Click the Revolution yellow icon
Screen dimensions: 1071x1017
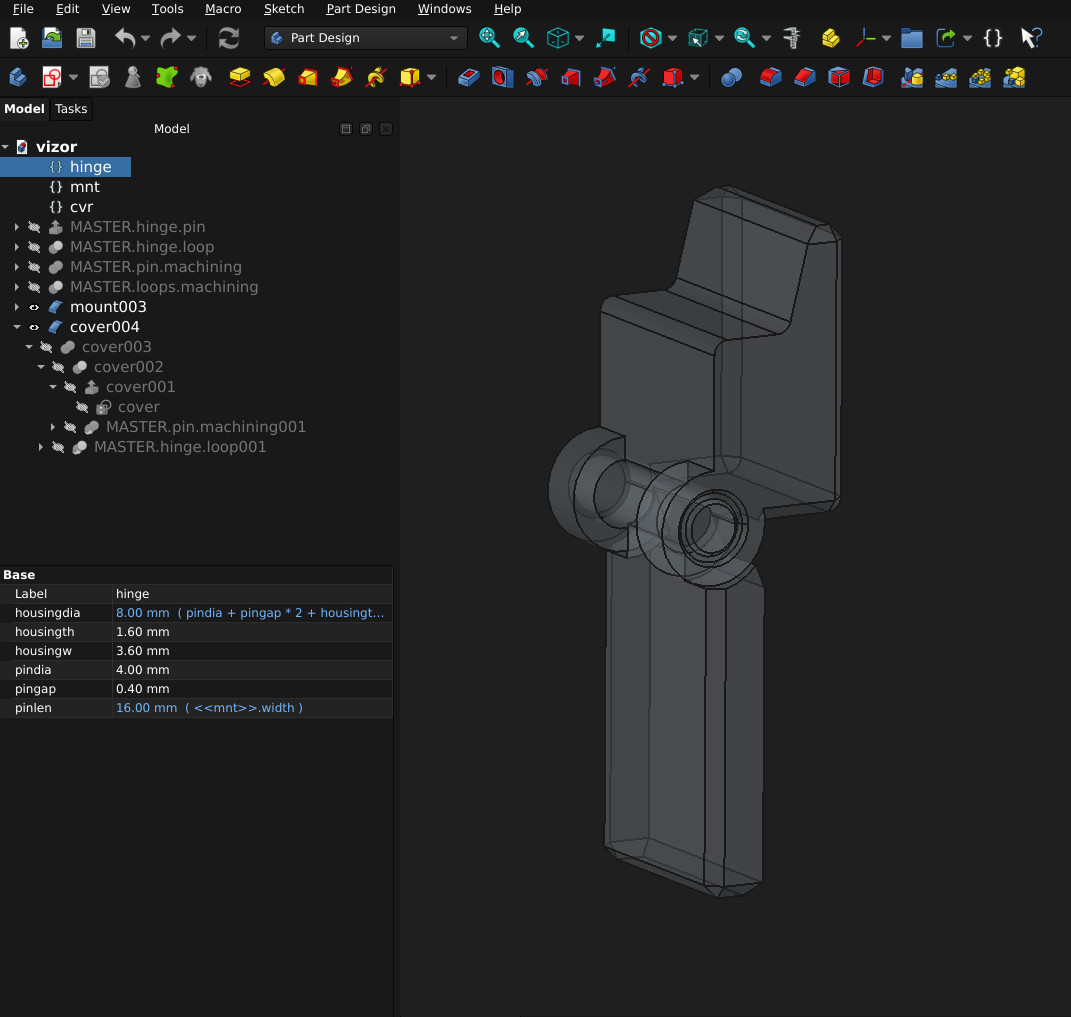(x=274, y=77)
